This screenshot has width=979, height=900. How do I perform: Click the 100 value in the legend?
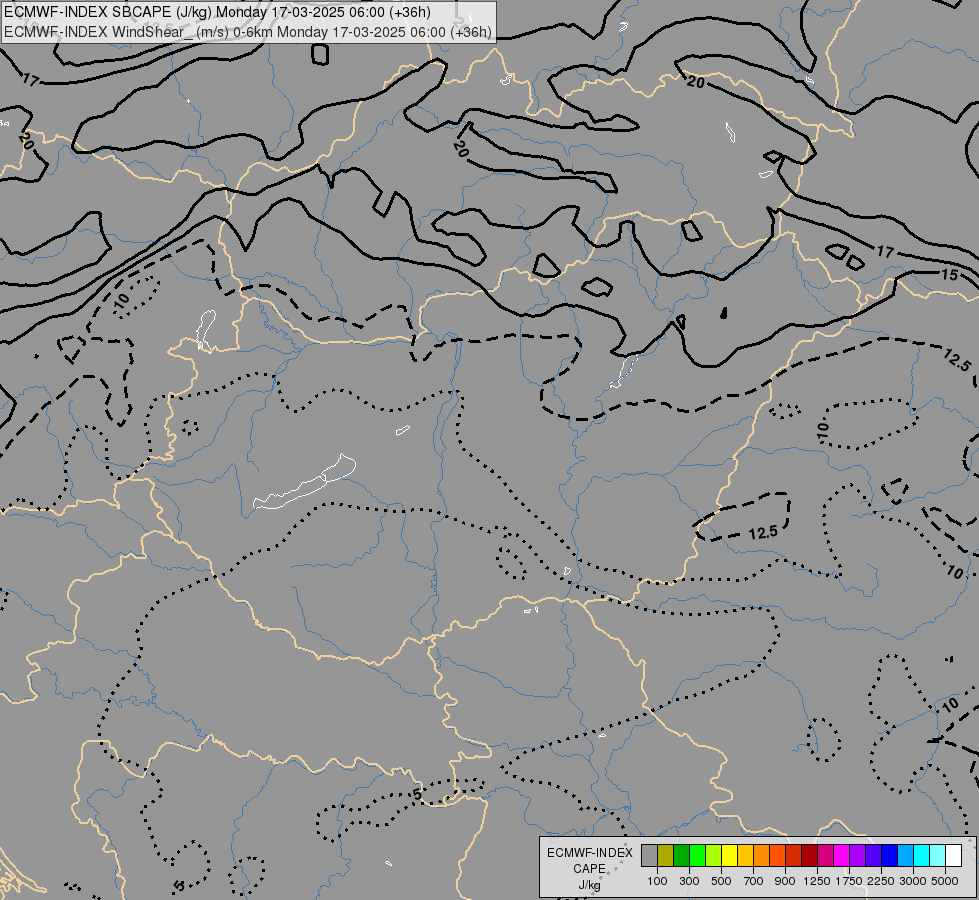point(657,881)
